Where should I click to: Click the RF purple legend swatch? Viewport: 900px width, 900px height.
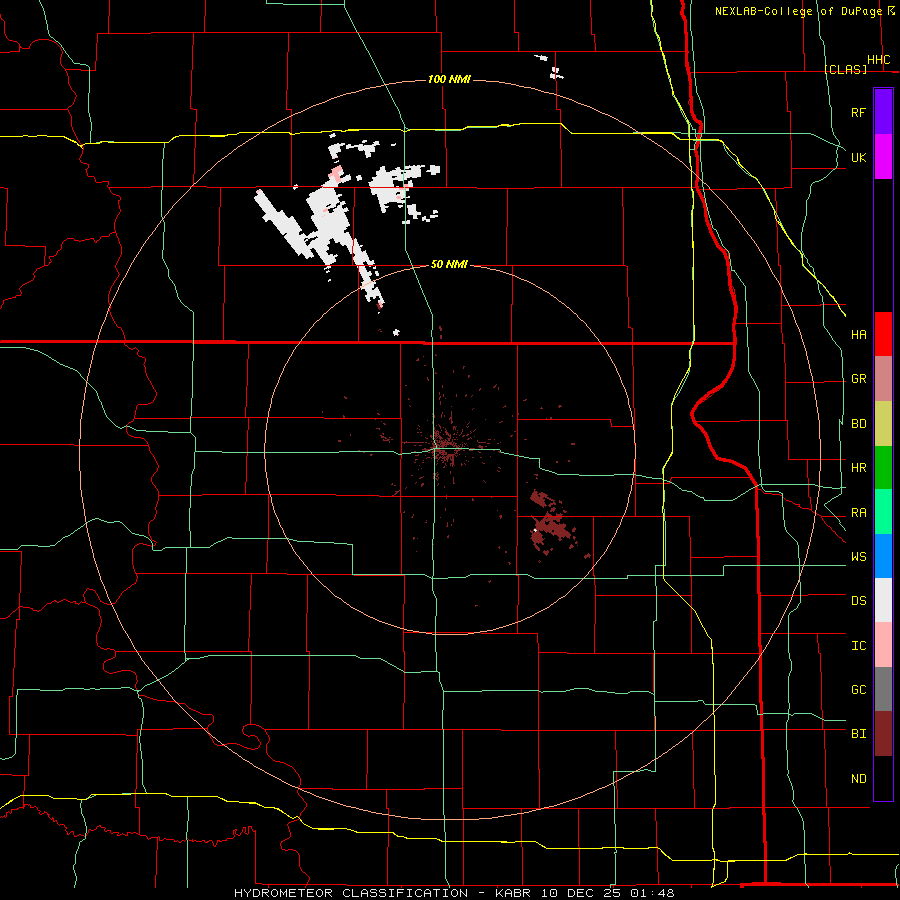click(883, 112)
